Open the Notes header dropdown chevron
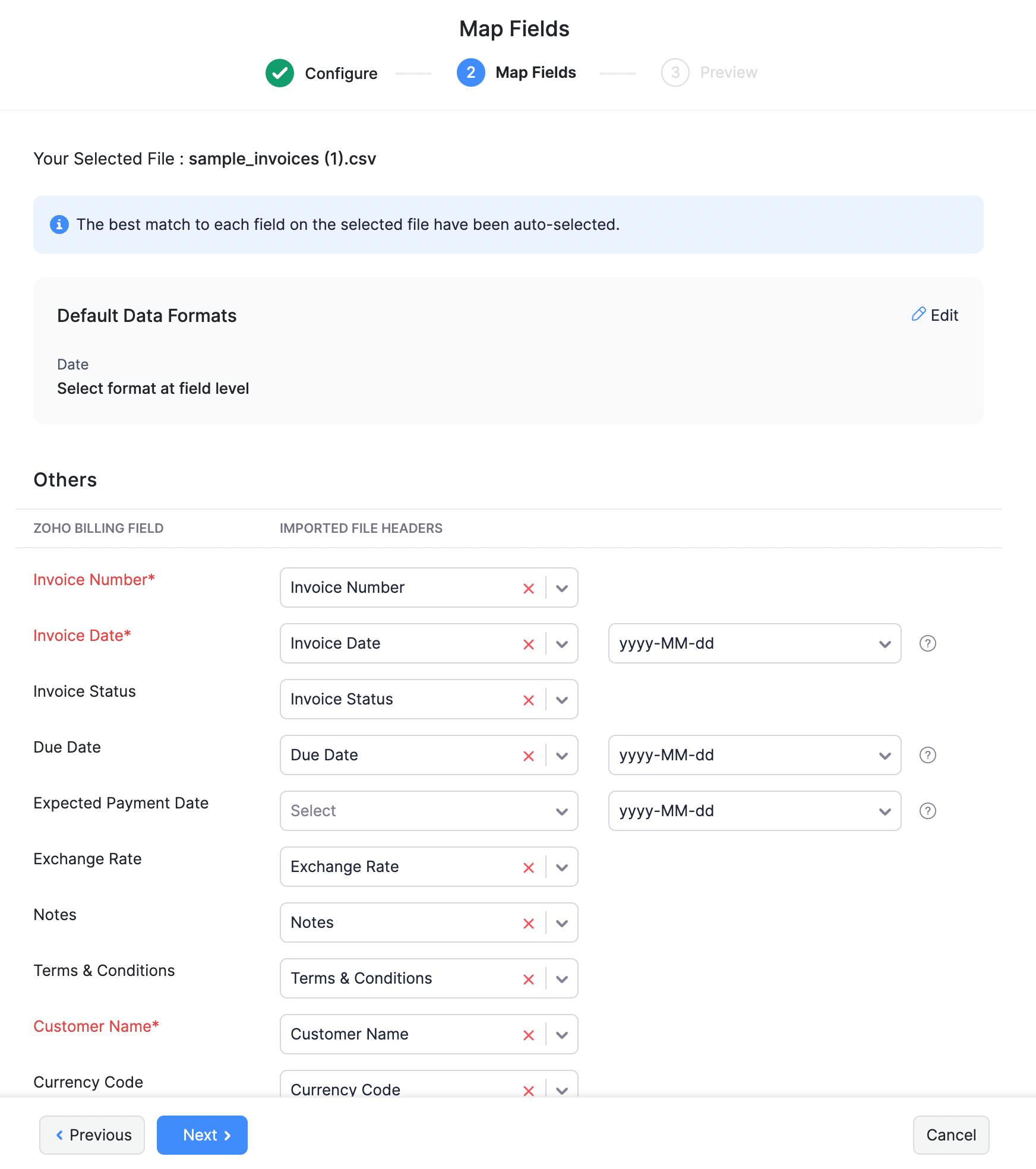Image resolution: width=1036 pixels, height=1169 pixels. pyautogui.click(x=562, y=923)
